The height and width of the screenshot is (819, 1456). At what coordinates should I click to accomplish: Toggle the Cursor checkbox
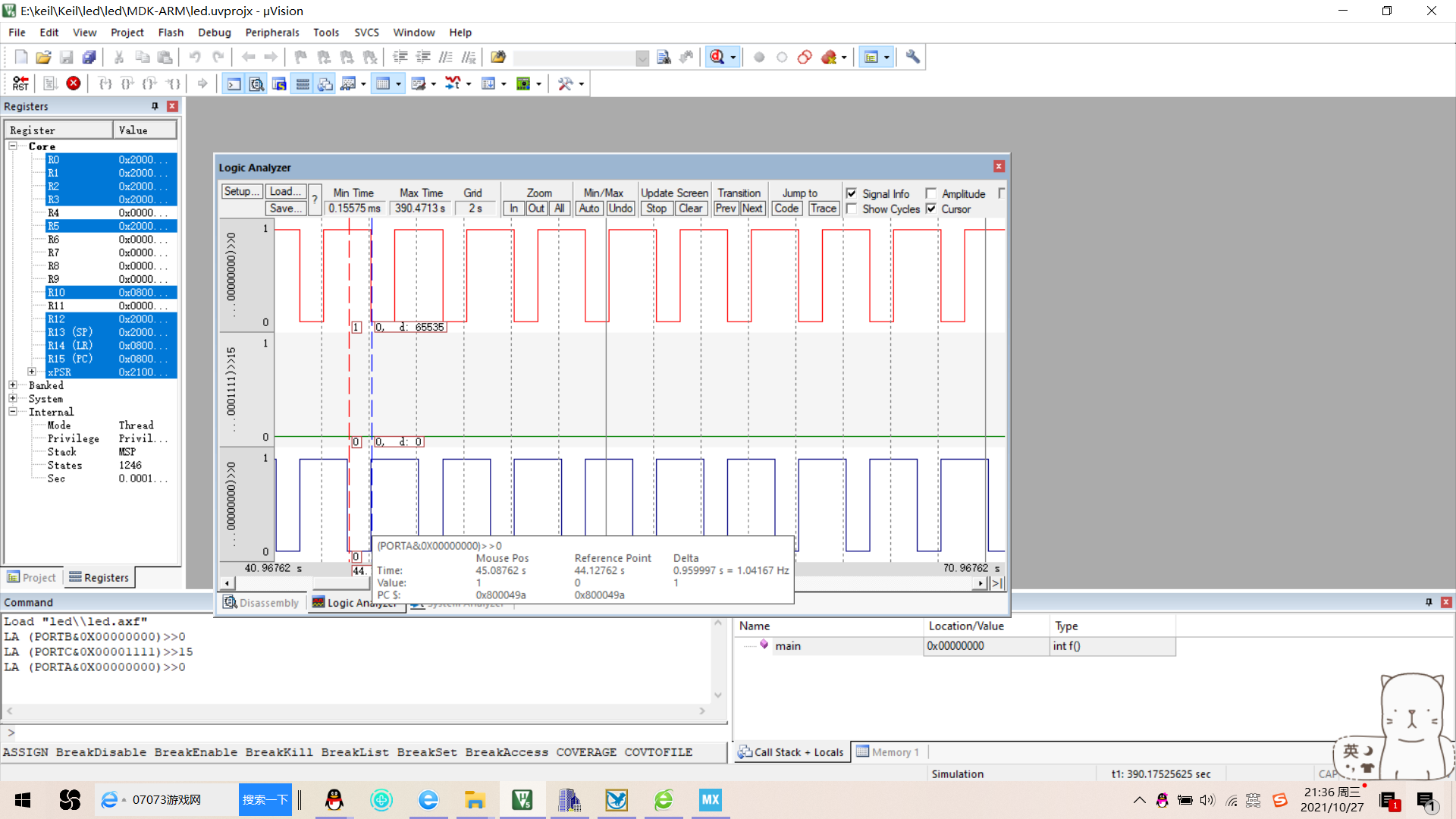coord(931,209)
